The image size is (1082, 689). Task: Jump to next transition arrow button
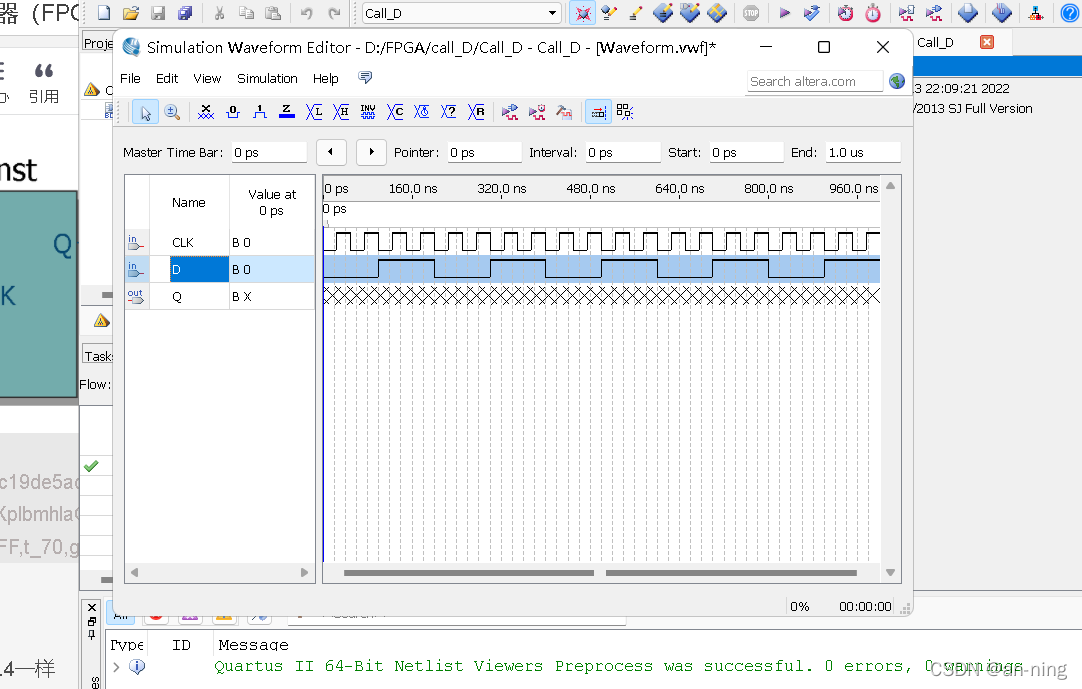point(371,152)
